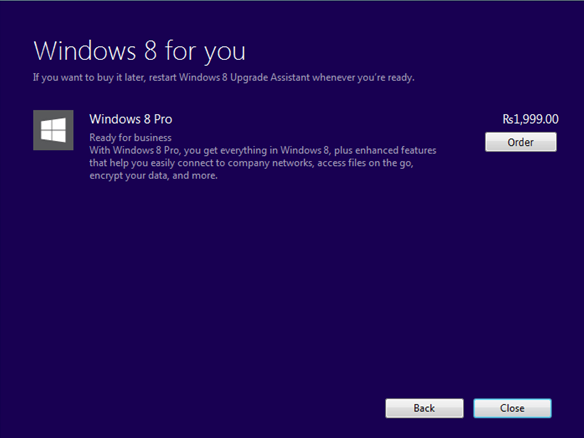Screen dimensions: 584x438
Task: Click the 'If you want to buy it later' notice
Action: (x=223, y=77)
